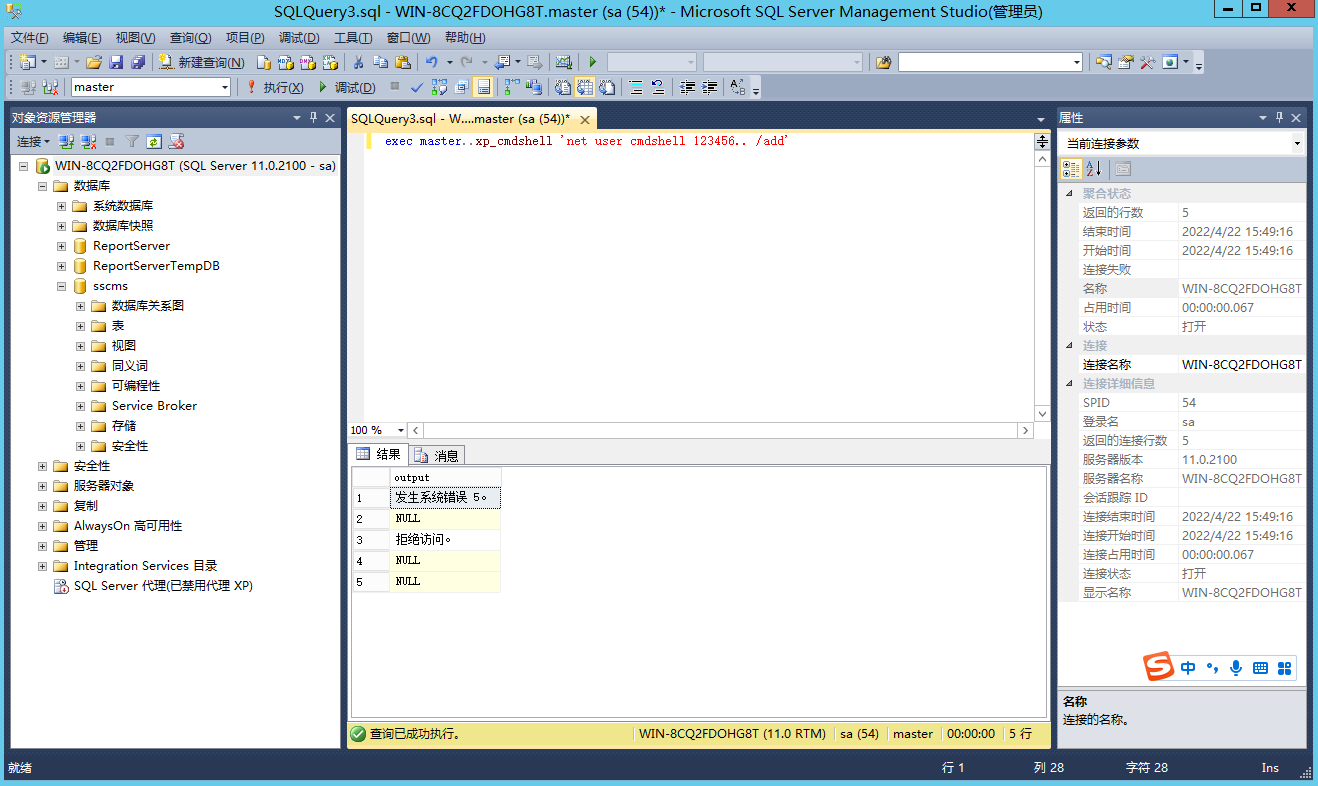
Task: Toggle Include Client Statistics
Action: tap(533, 87)
